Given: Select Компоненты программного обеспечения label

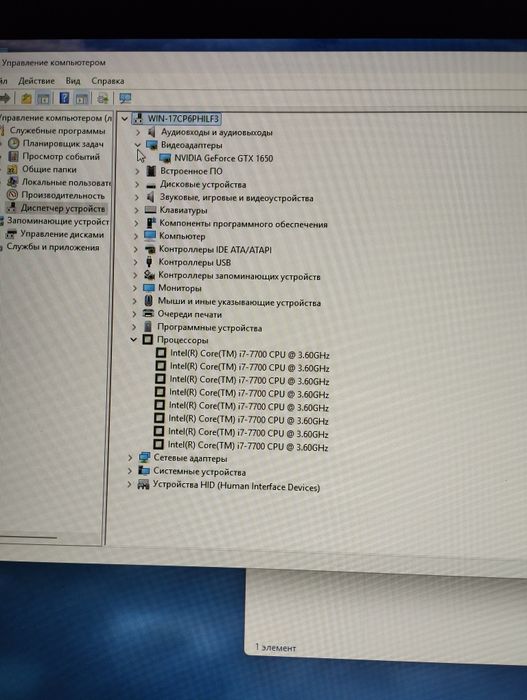Looking at the screenshot, I should (x=243, y=224).
